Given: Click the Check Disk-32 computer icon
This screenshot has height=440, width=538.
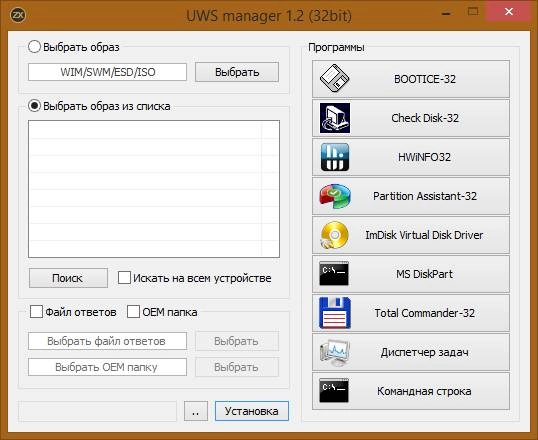Looking at the screenshot, I should [335, 118].
